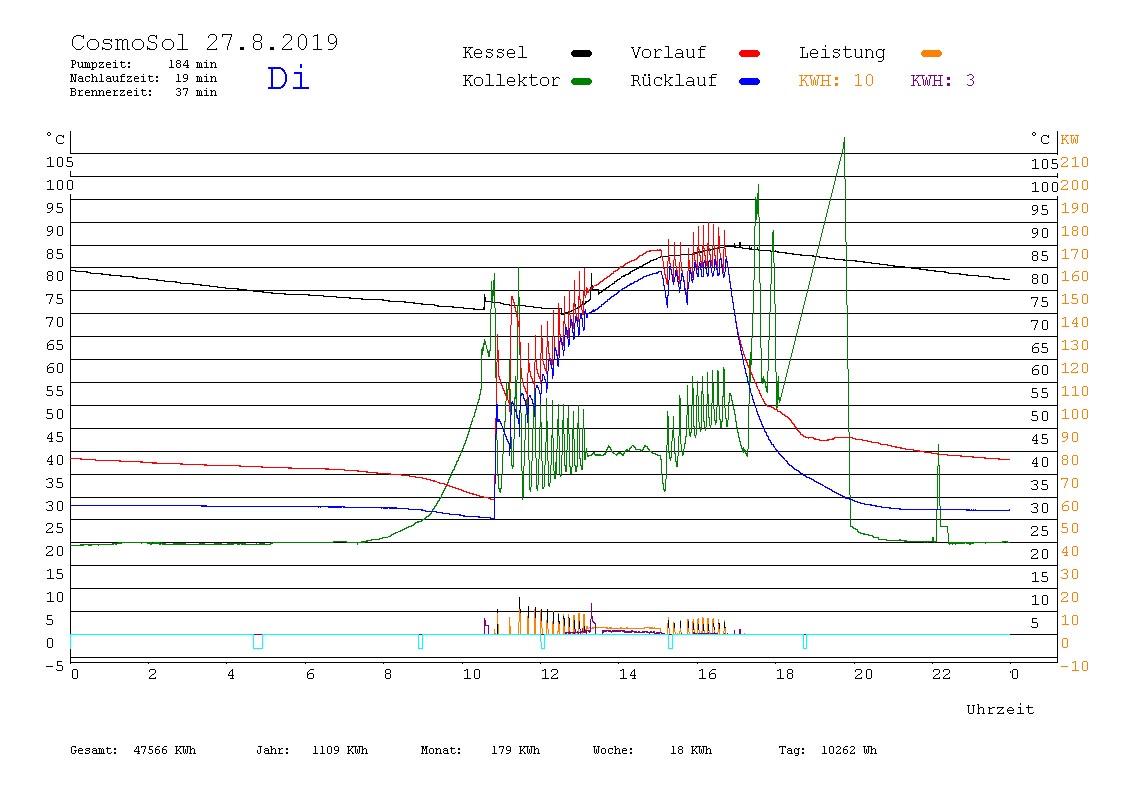Click the cyan pulse marker near hour 5

click(x=258, y=641)
